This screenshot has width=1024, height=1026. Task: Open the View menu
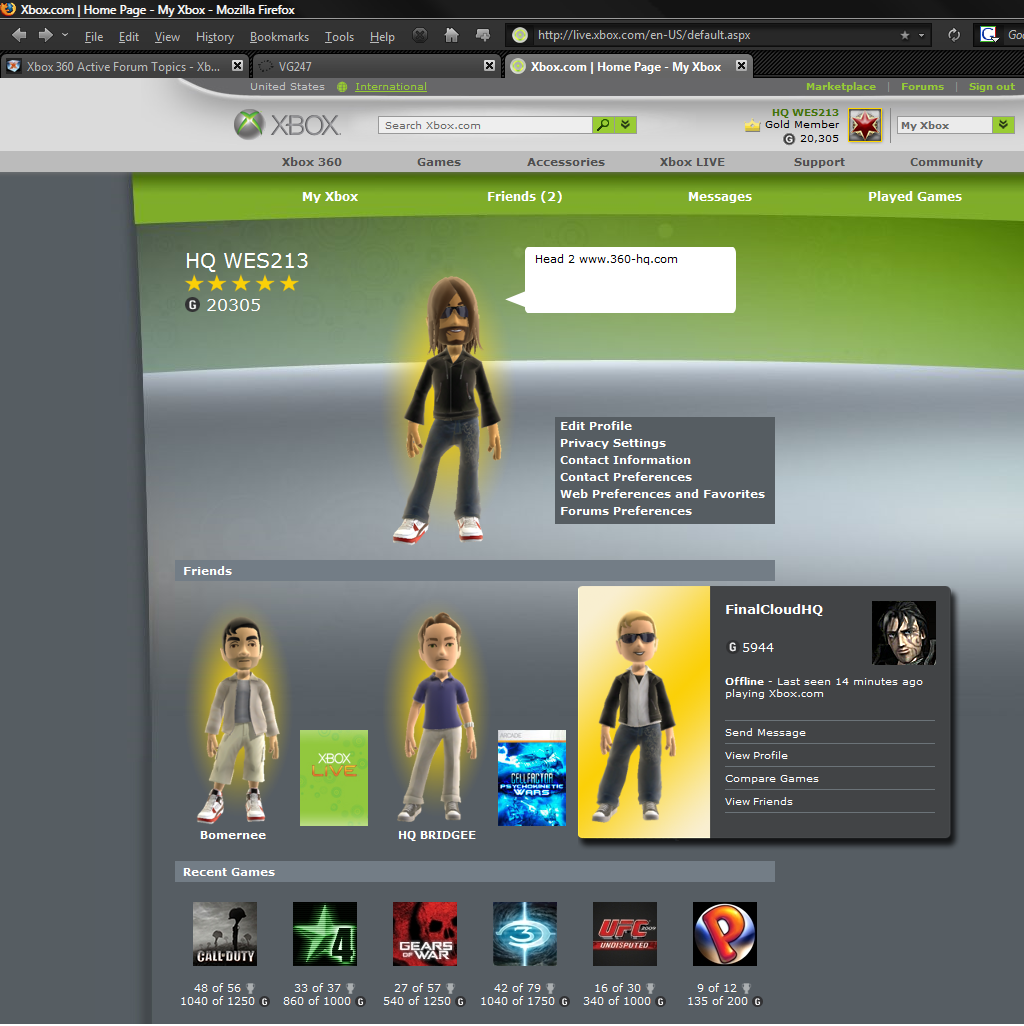(x=167, y=37)
